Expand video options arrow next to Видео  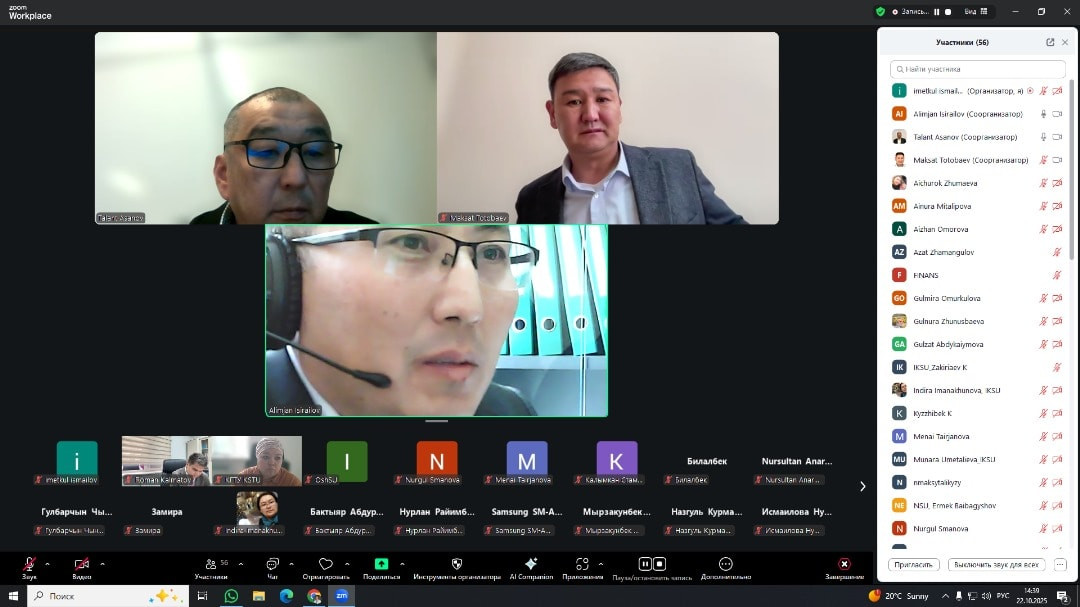pos(102,564)
